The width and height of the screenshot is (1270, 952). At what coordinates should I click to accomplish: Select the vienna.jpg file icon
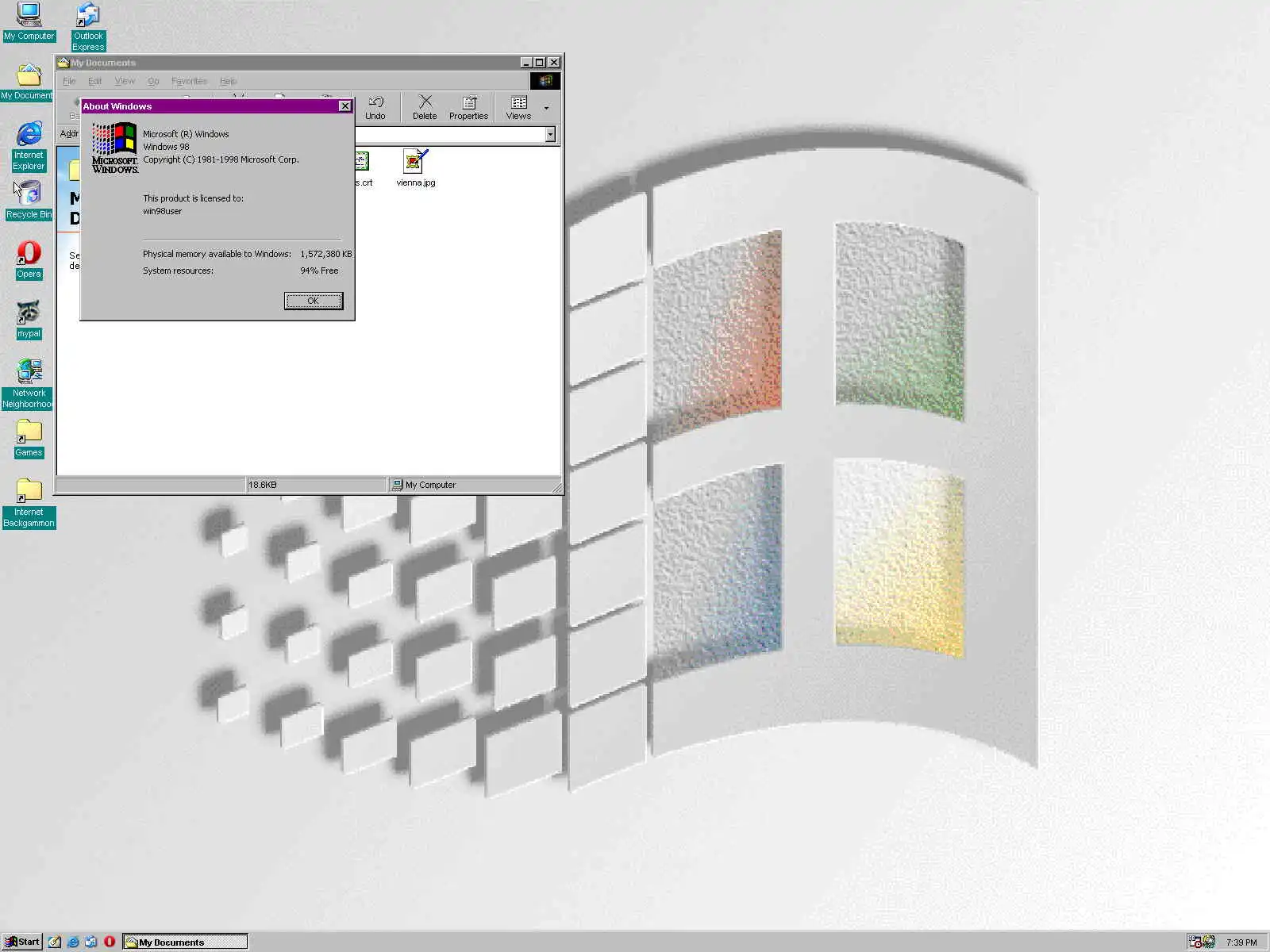(x=416, y=167)
